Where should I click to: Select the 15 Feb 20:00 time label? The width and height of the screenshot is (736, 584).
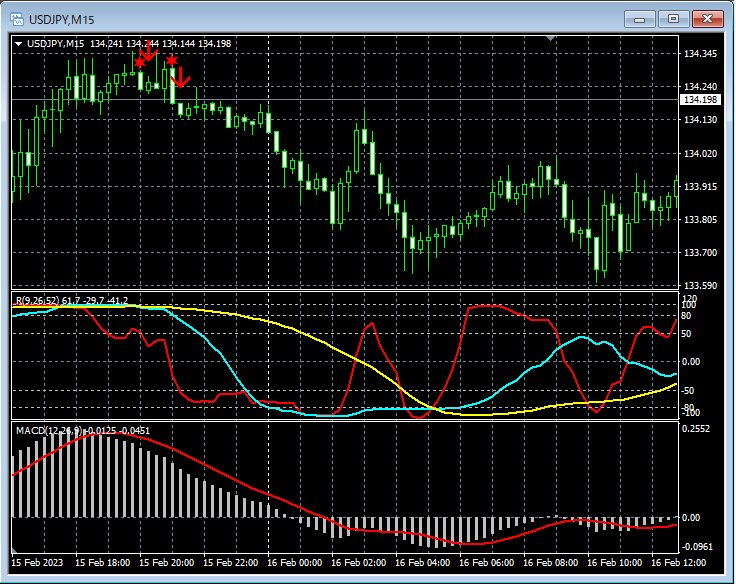click(x=167, y=563)
